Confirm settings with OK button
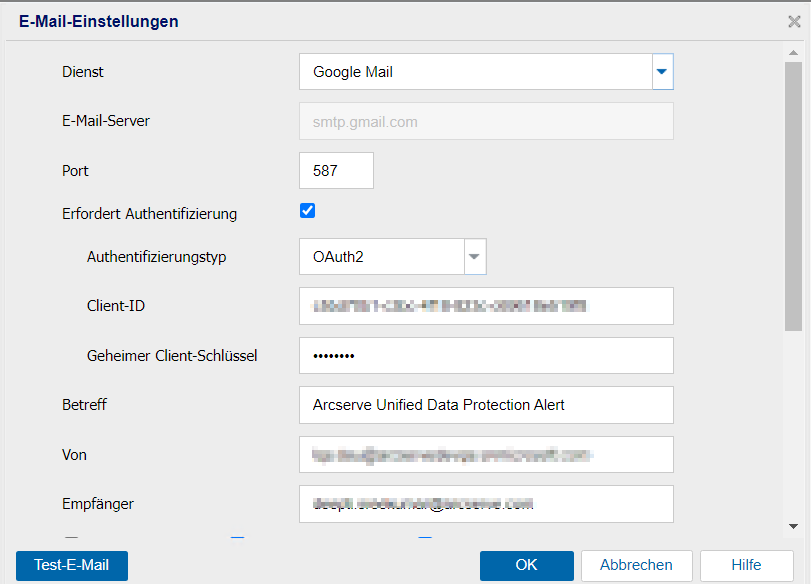The height and width of the screenshot is (584, 811). tap(527, 565)
